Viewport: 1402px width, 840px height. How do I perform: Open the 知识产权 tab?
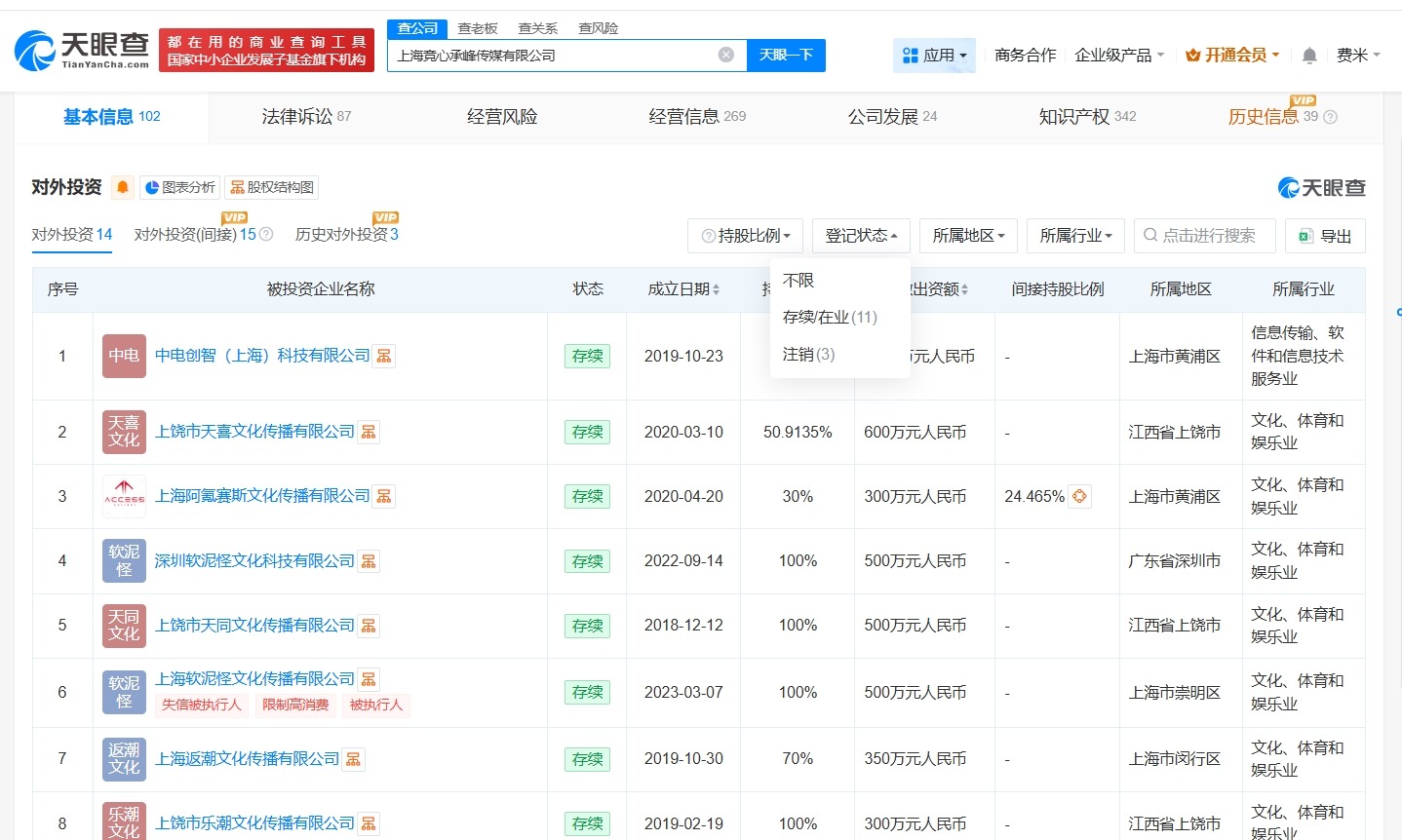point(1086,117)
